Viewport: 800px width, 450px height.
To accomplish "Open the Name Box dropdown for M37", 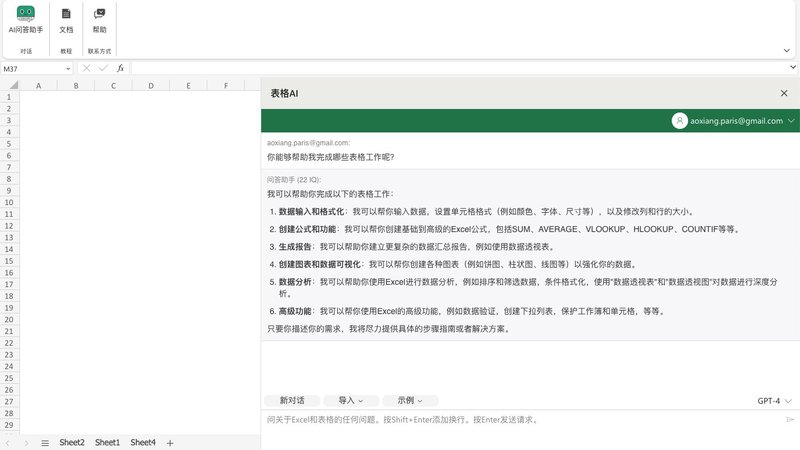I will [x=68, y=69].
